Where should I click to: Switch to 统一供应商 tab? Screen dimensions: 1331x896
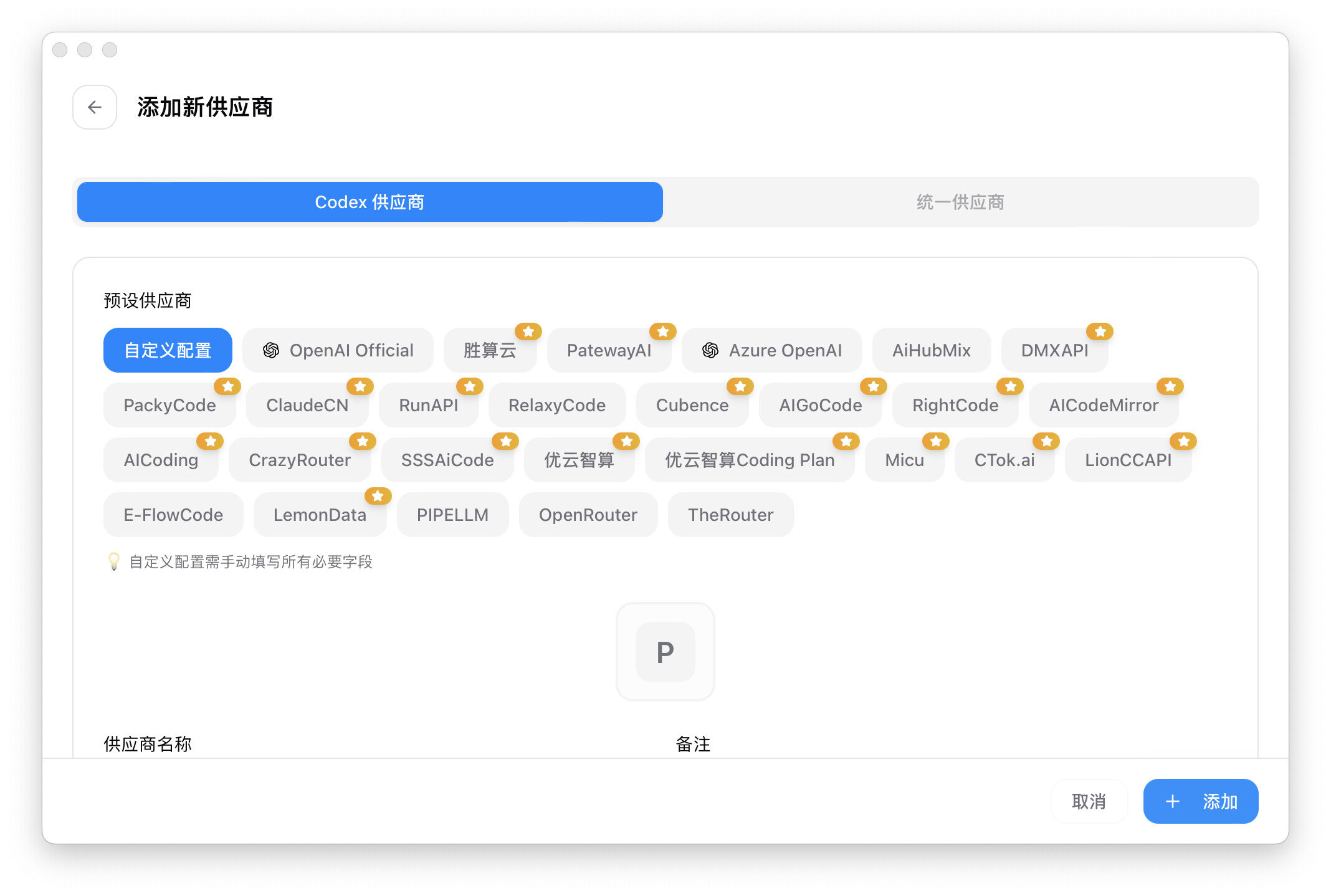(960, 202)
